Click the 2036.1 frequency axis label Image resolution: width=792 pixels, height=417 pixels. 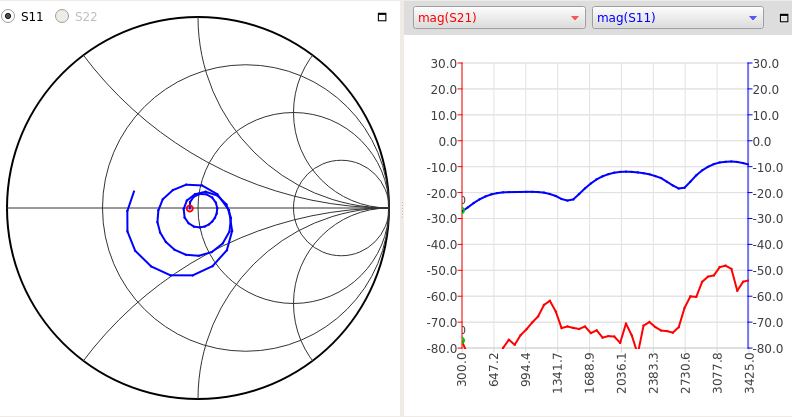pos(621,373)
